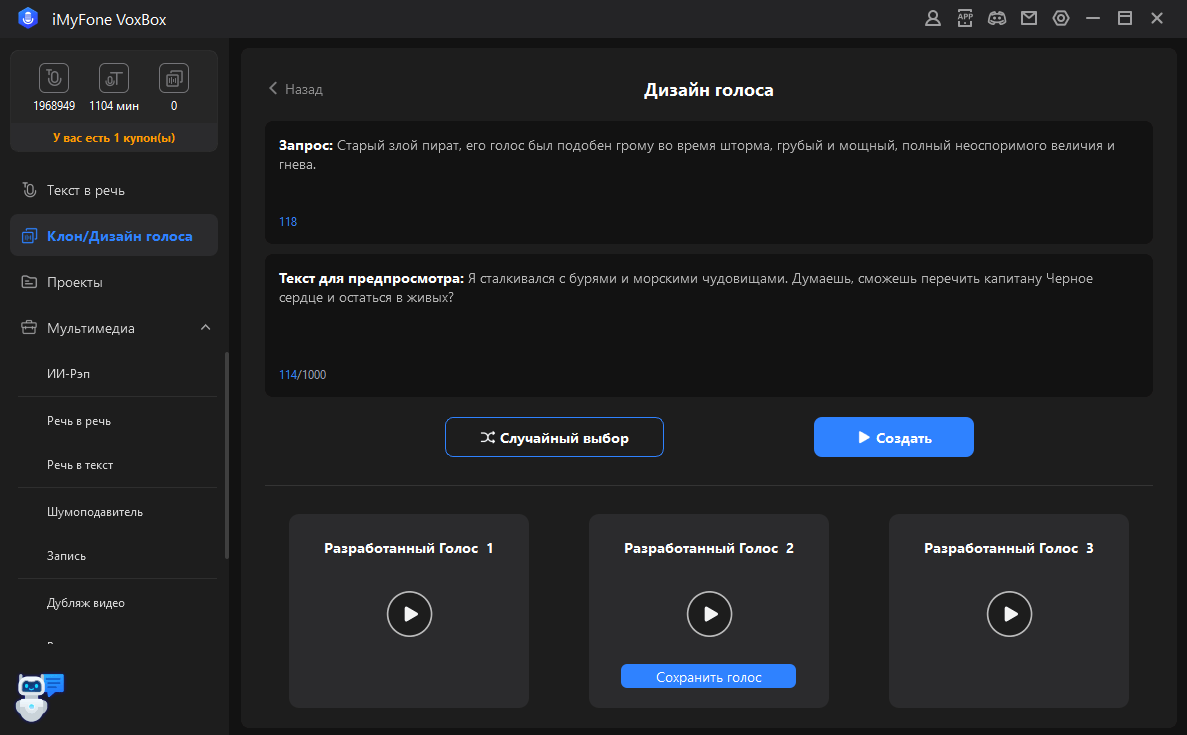Click the Текст для предпросмотра text field

(x=709, y=325)
